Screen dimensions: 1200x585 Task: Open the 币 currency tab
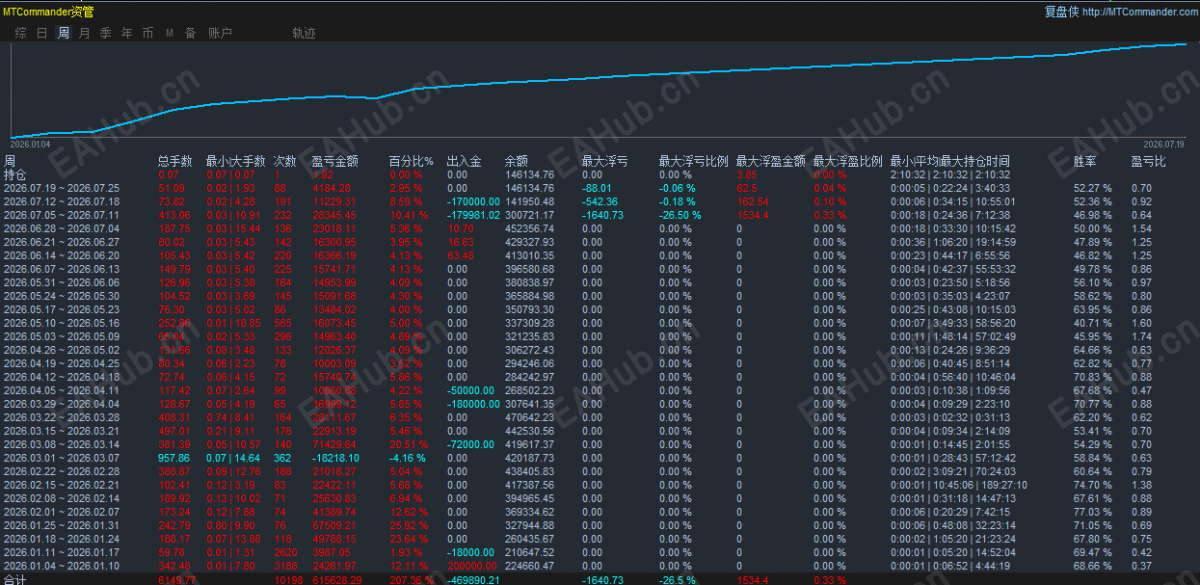147,33
